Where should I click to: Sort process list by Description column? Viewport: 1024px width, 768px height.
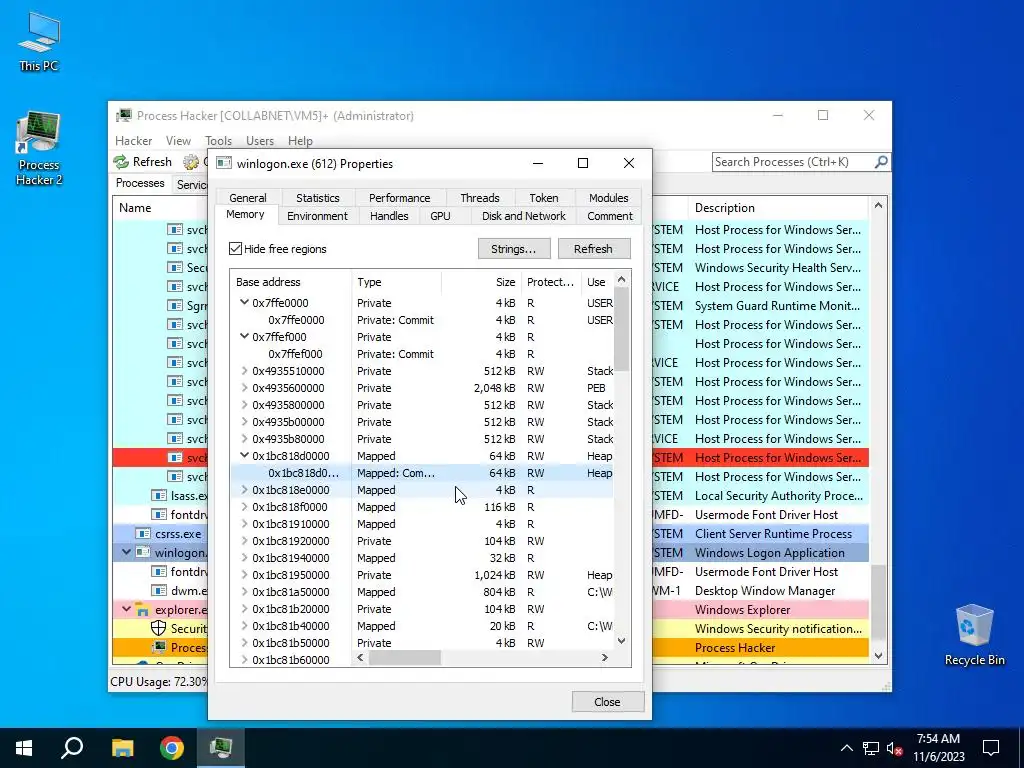click(x=777, y=208)
